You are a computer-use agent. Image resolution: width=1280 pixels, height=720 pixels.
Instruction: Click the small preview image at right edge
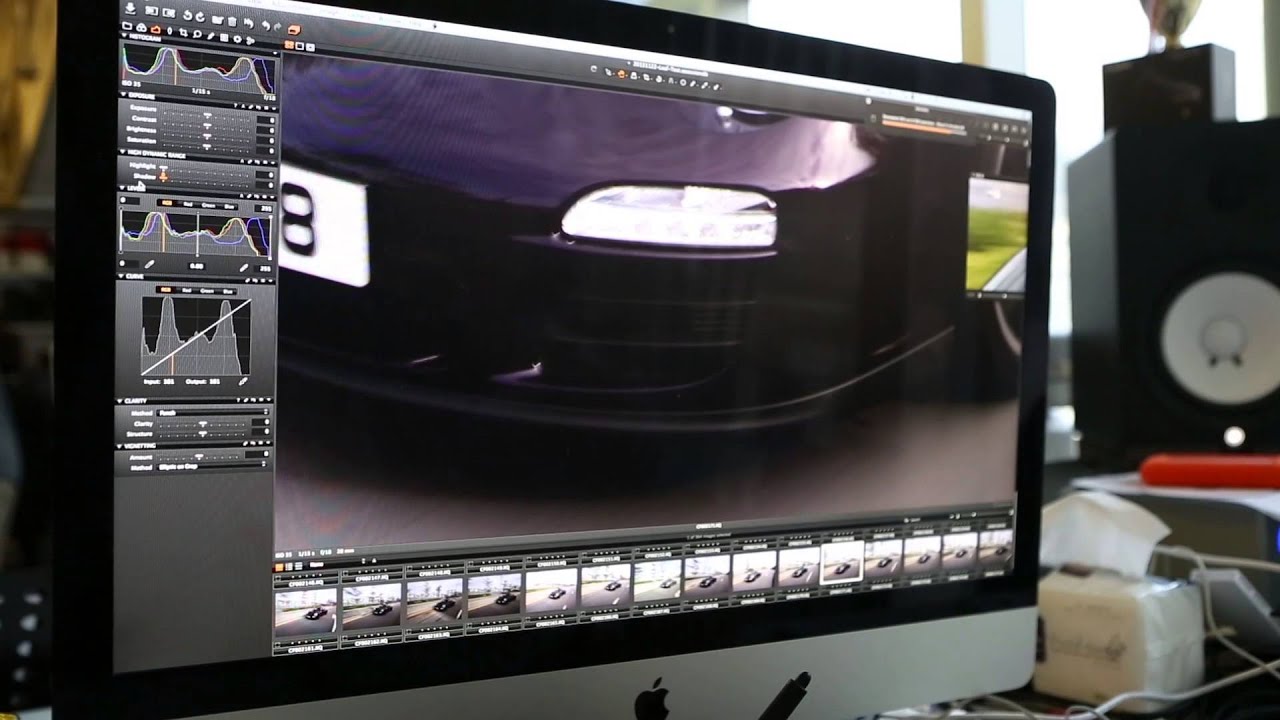click(x=997, y=237)
